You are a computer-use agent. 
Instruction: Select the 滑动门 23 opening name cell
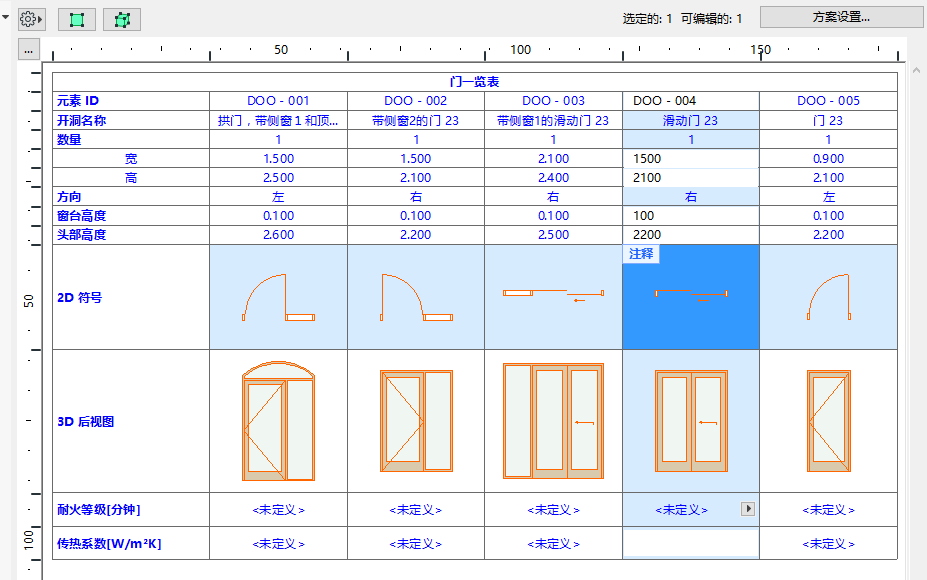coord(688,120)
